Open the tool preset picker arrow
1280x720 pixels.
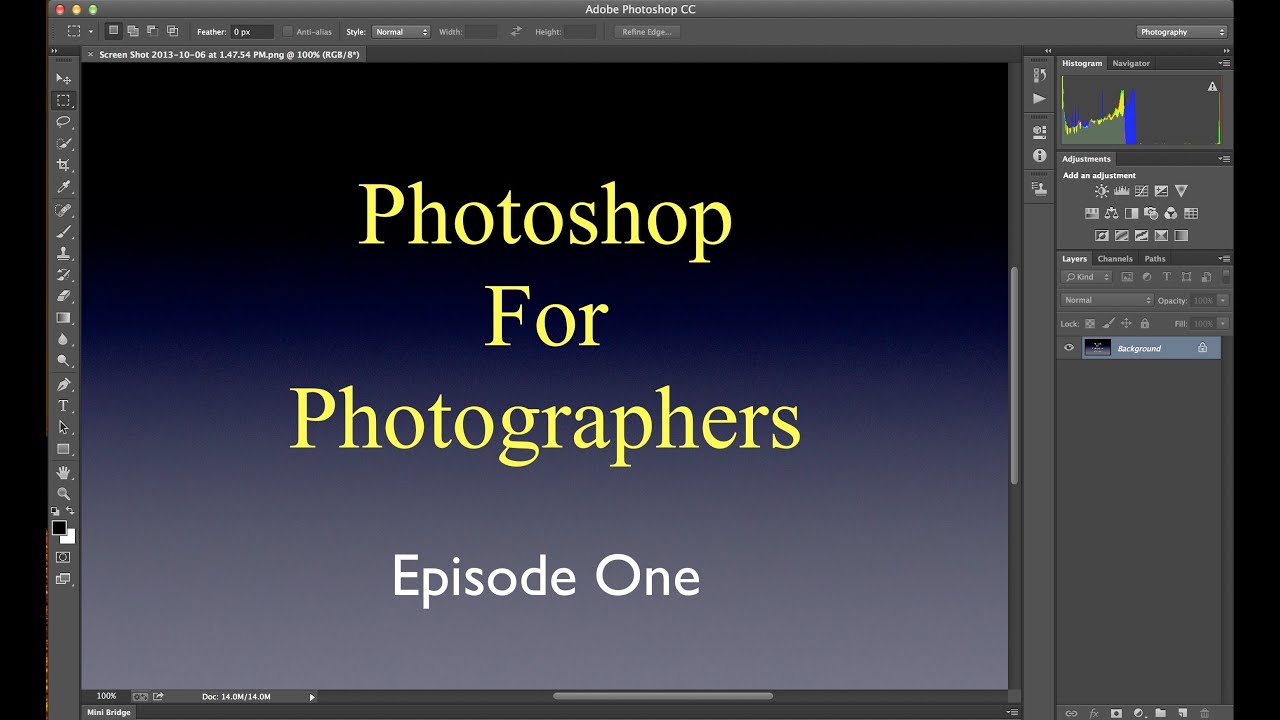click(x=90, y=32)
